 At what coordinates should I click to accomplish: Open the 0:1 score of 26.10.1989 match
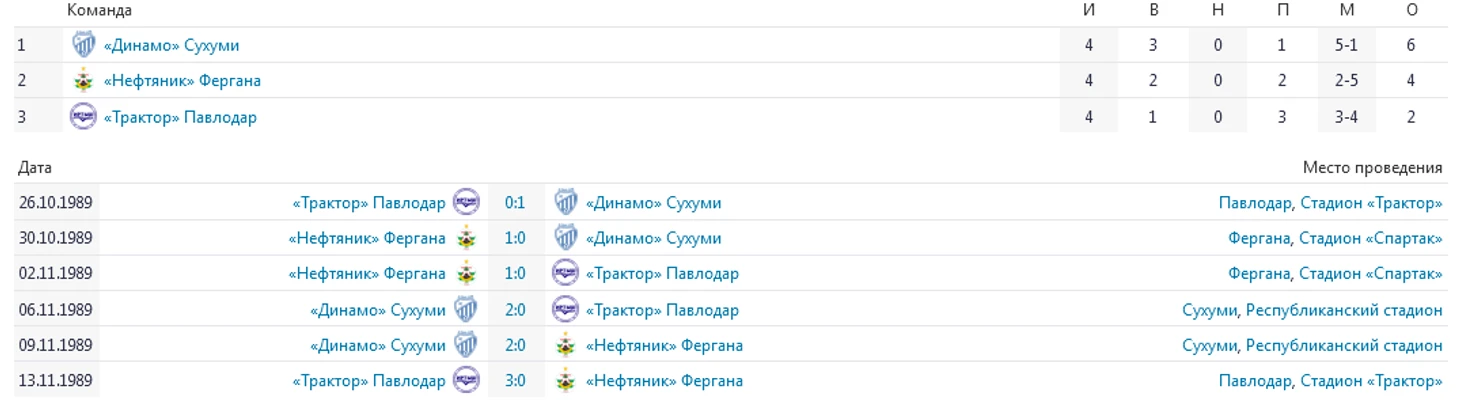click(x=515, y=203)
